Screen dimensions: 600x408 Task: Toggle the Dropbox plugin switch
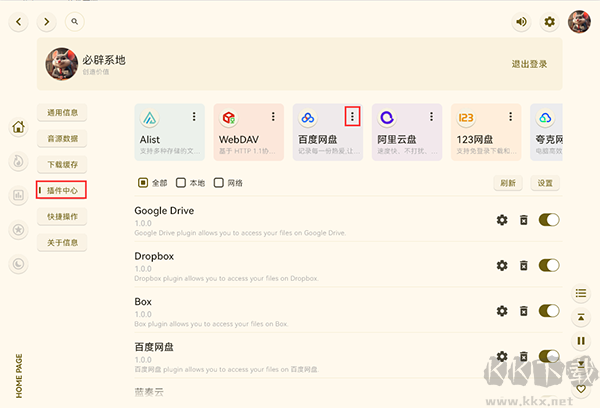click(x=549, y=265)
